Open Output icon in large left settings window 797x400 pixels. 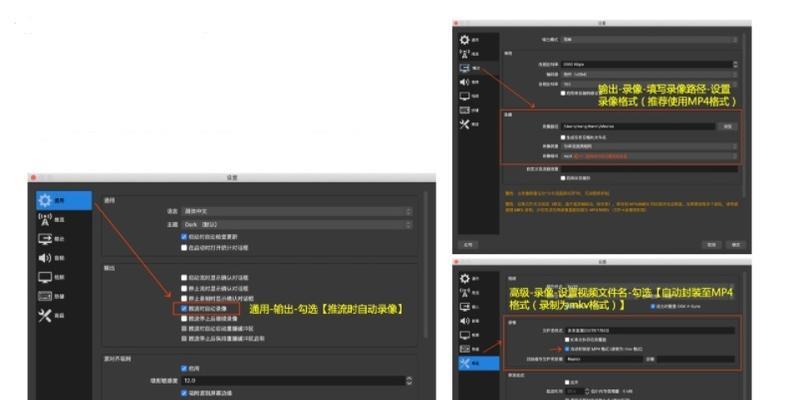[45, 239]
